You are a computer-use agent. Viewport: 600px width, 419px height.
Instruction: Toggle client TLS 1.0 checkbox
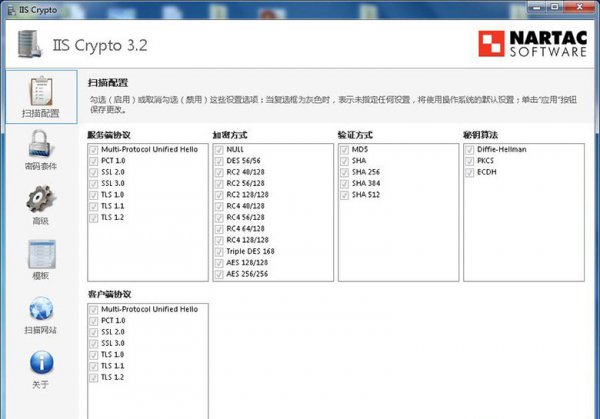tap(94, 355)
